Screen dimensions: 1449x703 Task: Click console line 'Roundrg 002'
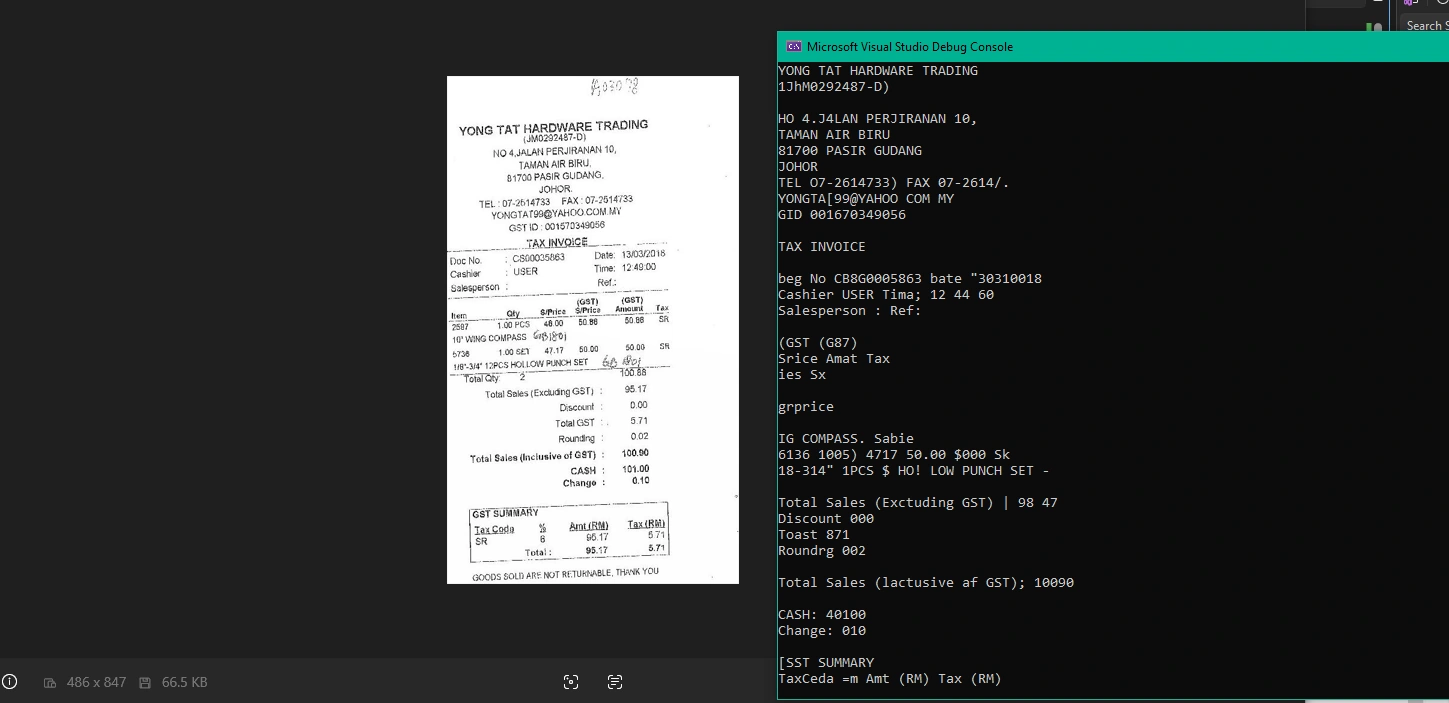tap(822, 551)
